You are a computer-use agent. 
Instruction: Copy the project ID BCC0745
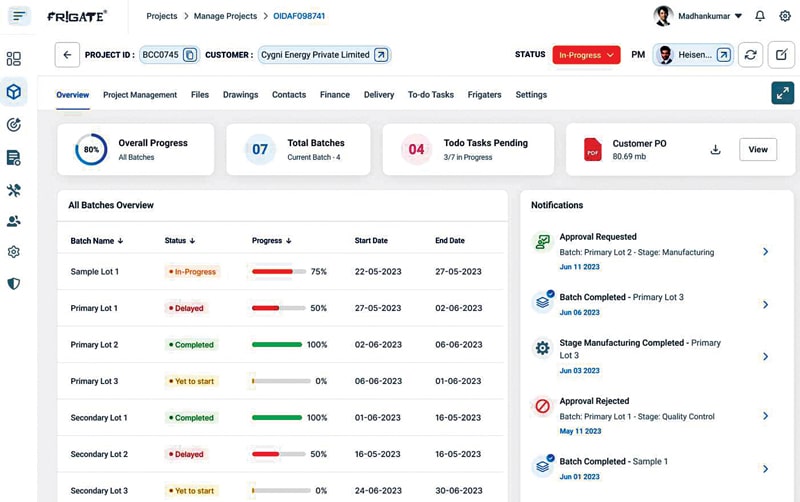point(190,55)
